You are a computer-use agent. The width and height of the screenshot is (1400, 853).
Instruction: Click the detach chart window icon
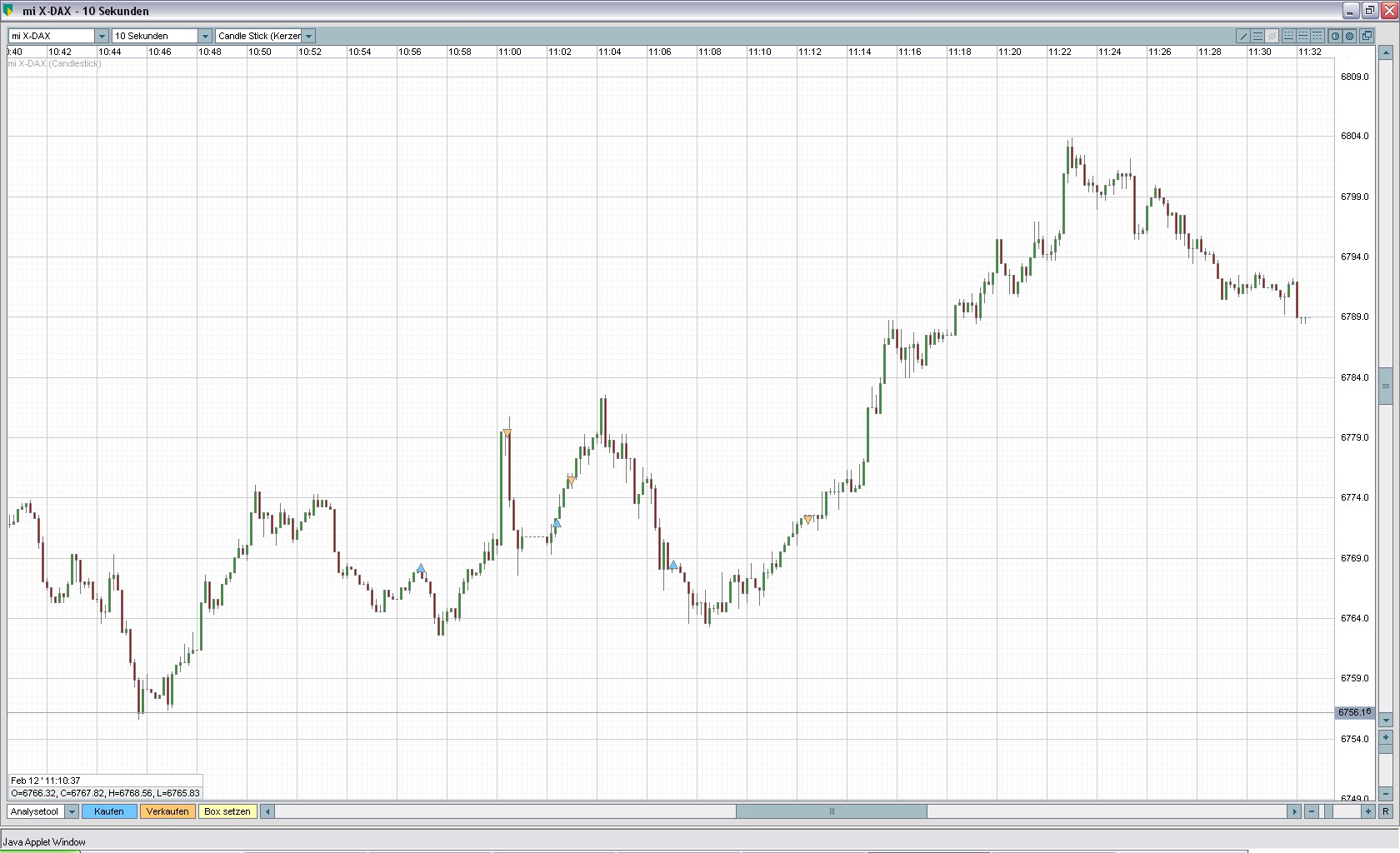(1367, 36)
